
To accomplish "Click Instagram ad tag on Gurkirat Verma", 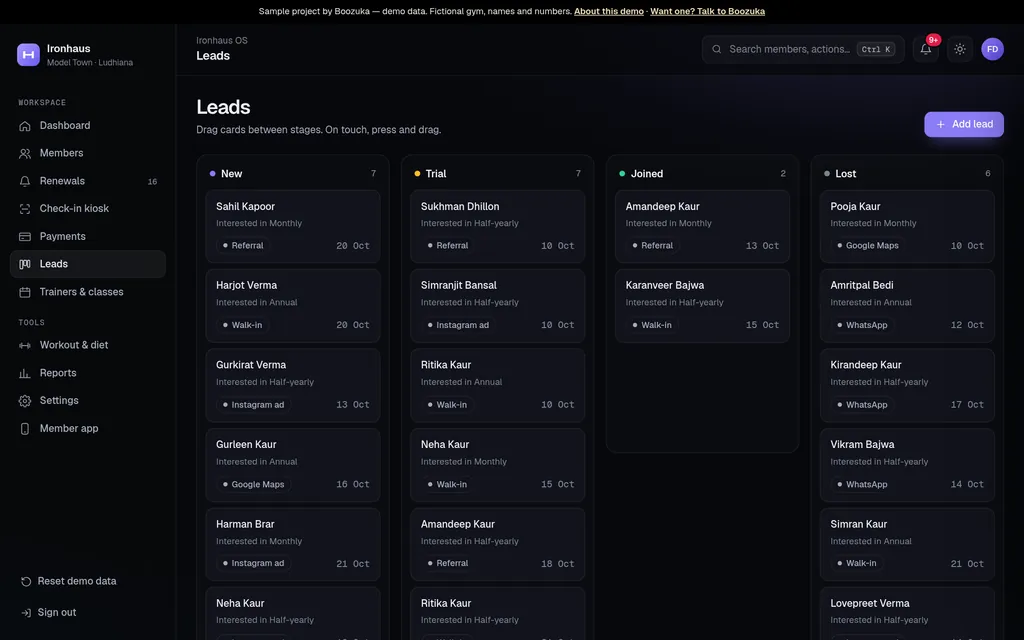I will tap(253, 405).
